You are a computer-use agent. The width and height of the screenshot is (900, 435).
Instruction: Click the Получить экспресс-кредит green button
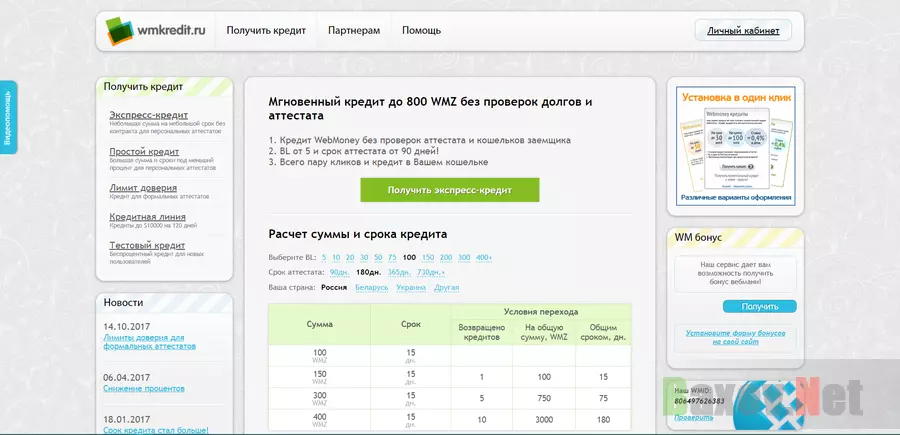point(450,190)
